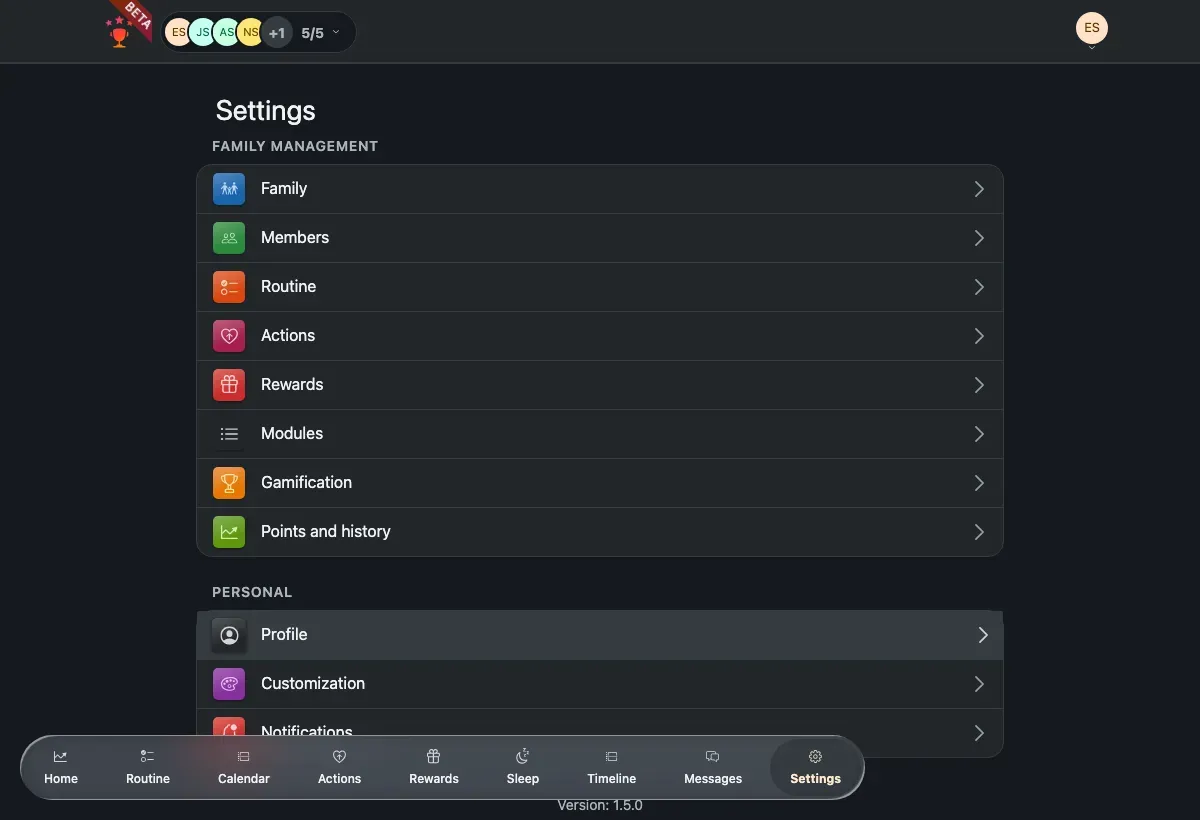Go to the Home tab
This screenshot has height=820, width=1200.
[x=61, y=767]
